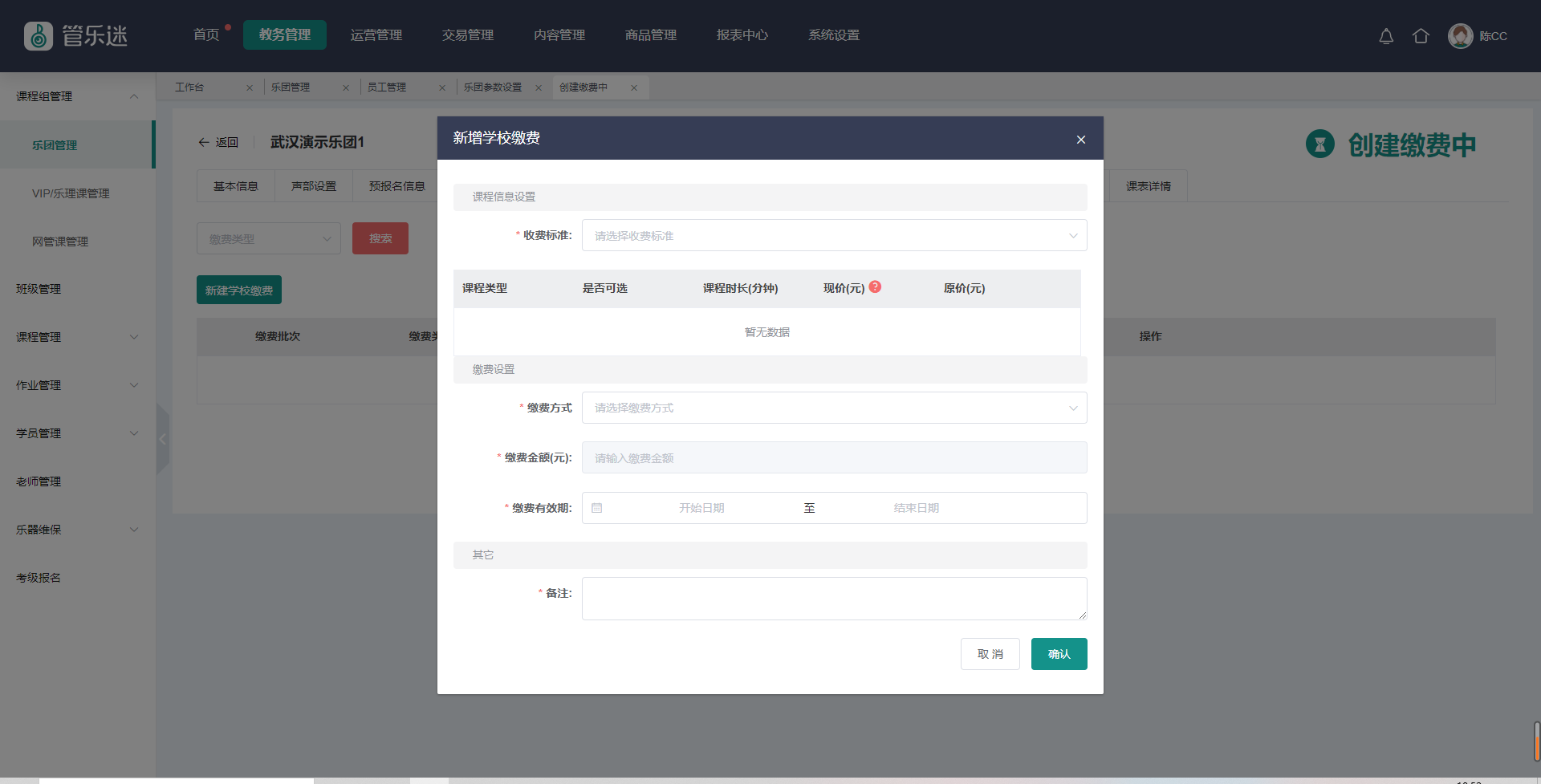This screenshot has width=1541, height=784.
Task: Click the notification bell icon
Action: [x=1386, y=36]
